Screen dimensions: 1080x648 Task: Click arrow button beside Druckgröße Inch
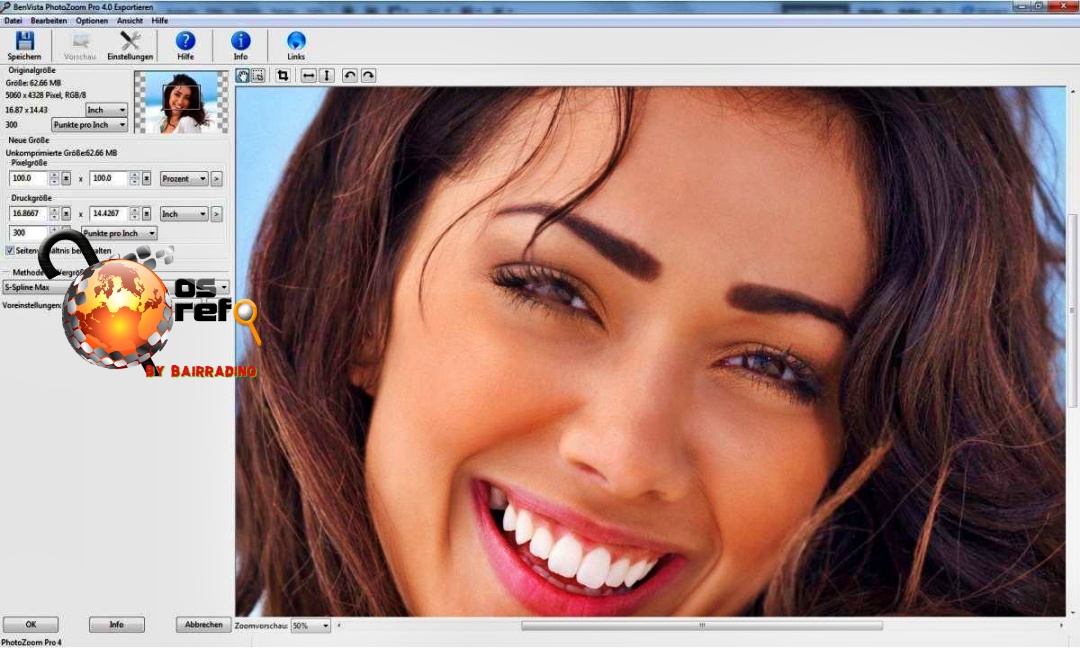216,214
